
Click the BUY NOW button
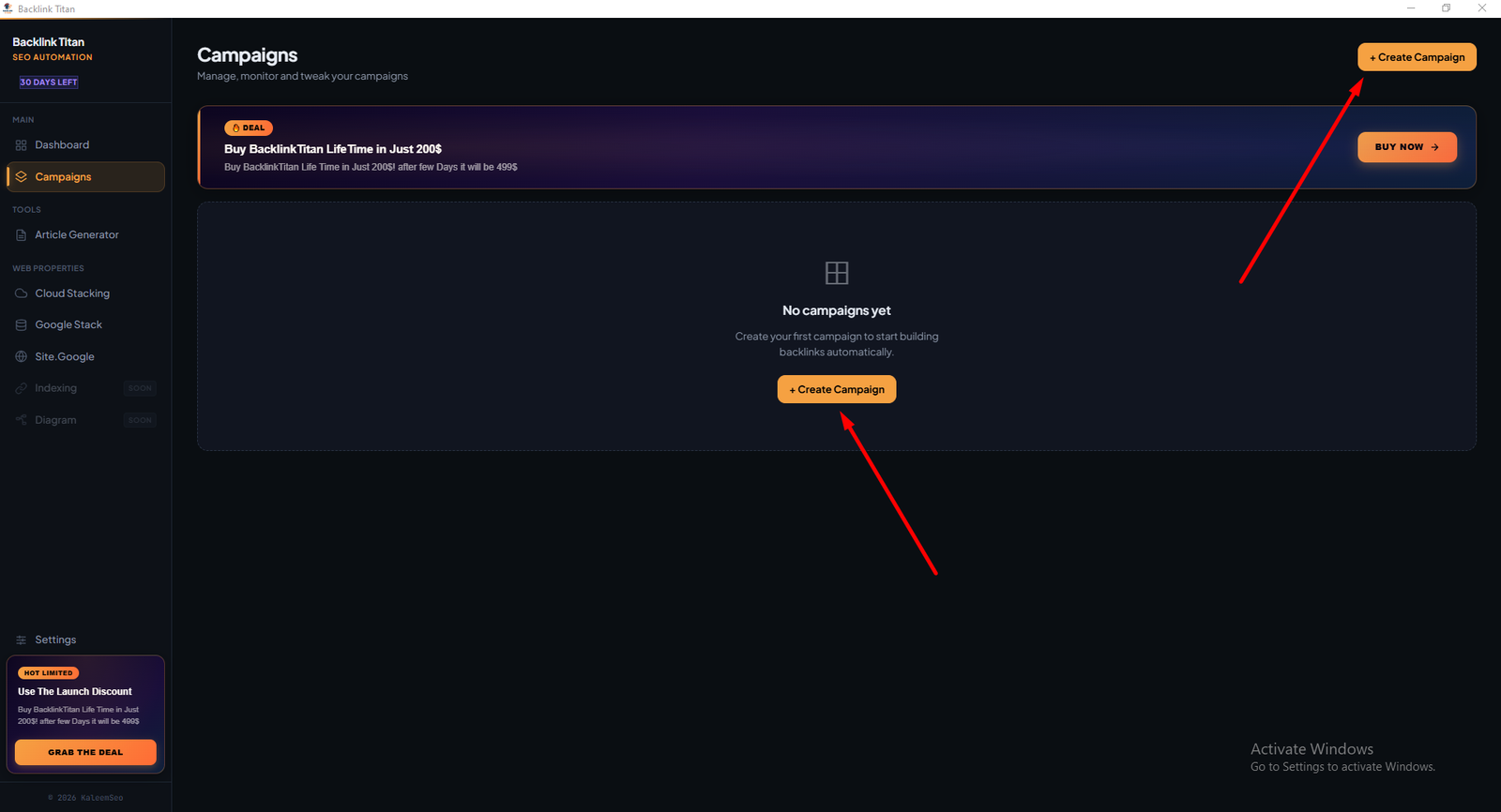1407,147
